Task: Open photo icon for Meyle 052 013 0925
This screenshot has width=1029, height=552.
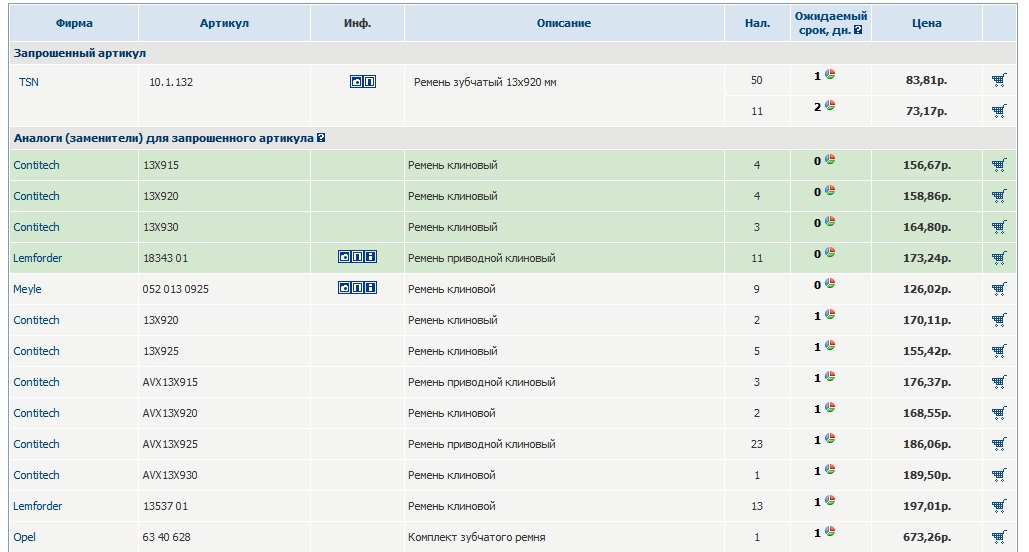Action: (x=345, y=289)
